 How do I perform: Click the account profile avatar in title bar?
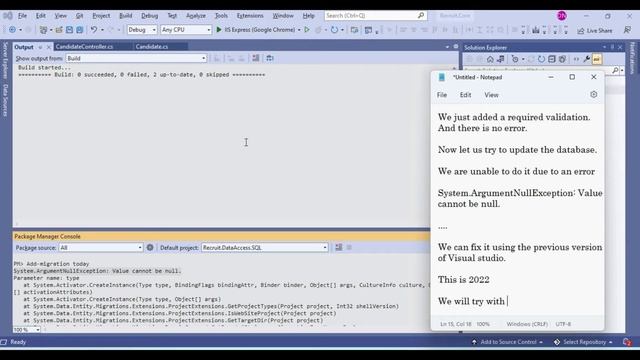click(562, 16)
